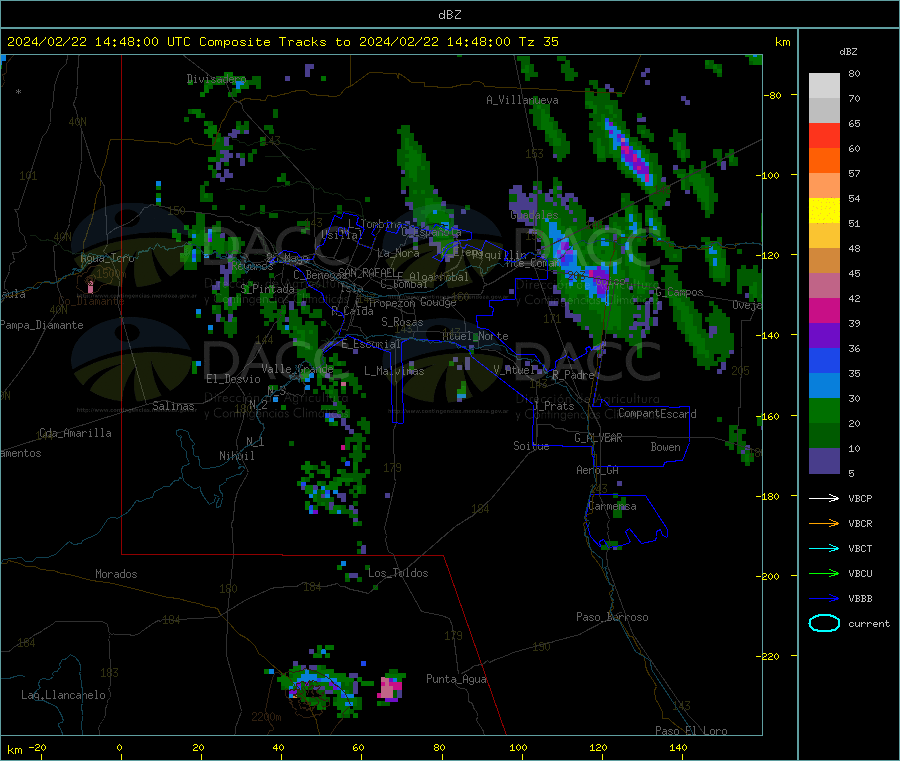Click the 'L_Malvinas' place label
This screenshot has width=900, height=761.
coord(394,371)
